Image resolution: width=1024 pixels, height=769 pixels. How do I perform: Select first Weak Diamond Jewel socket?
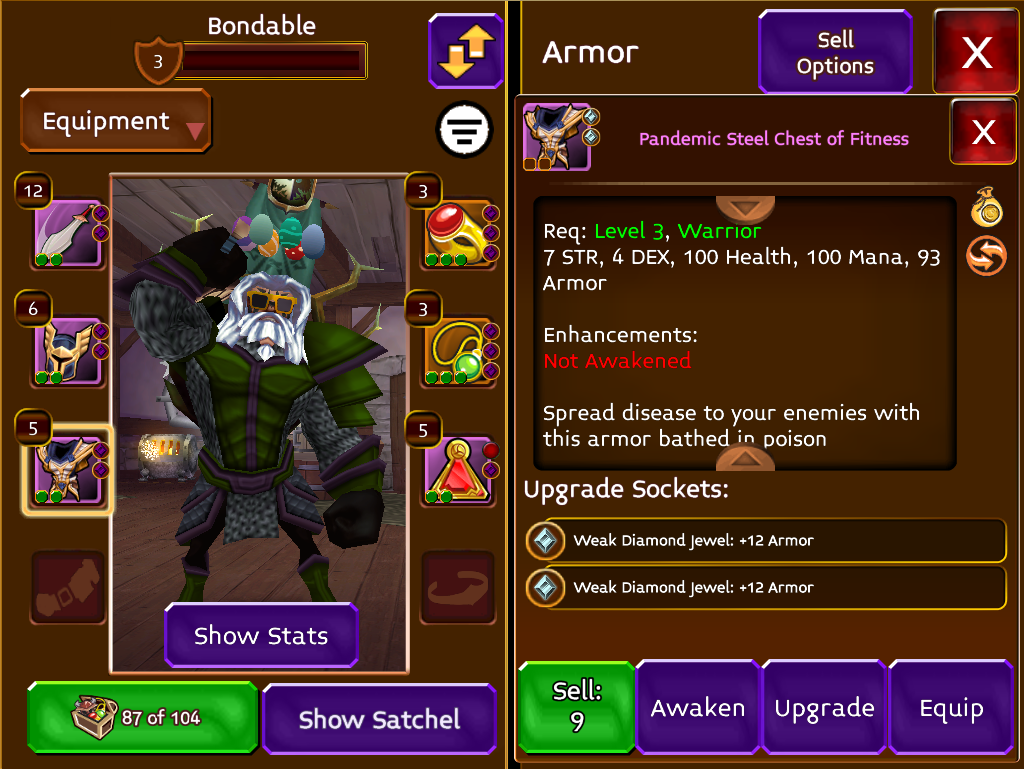click(766, 541)
